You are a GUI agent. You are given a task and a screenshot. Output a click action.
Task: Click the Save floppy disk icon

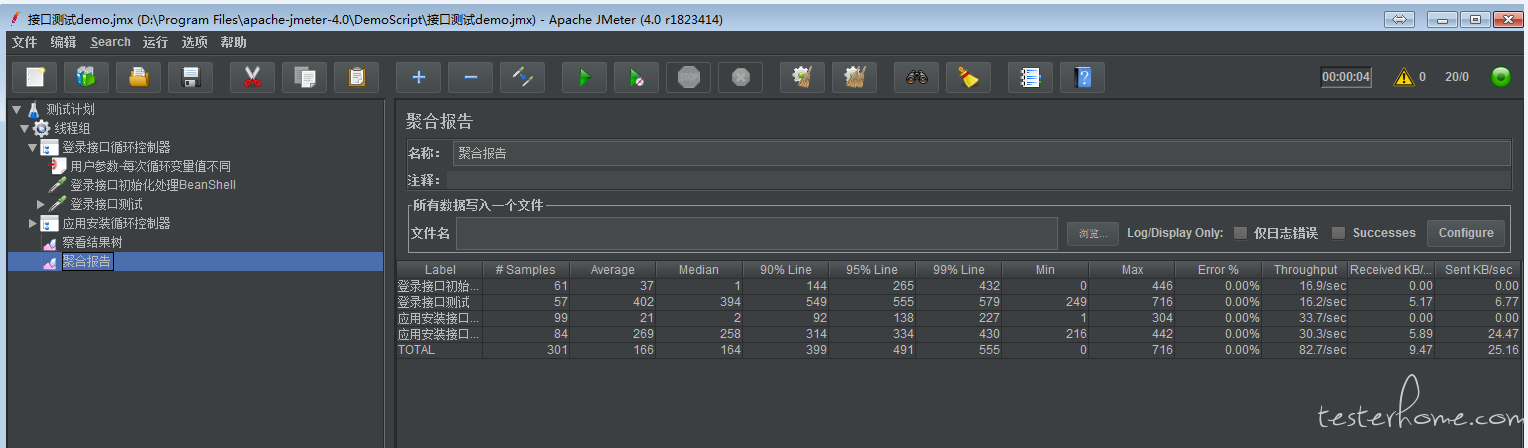pyautogui.click(x=190, y=78)
